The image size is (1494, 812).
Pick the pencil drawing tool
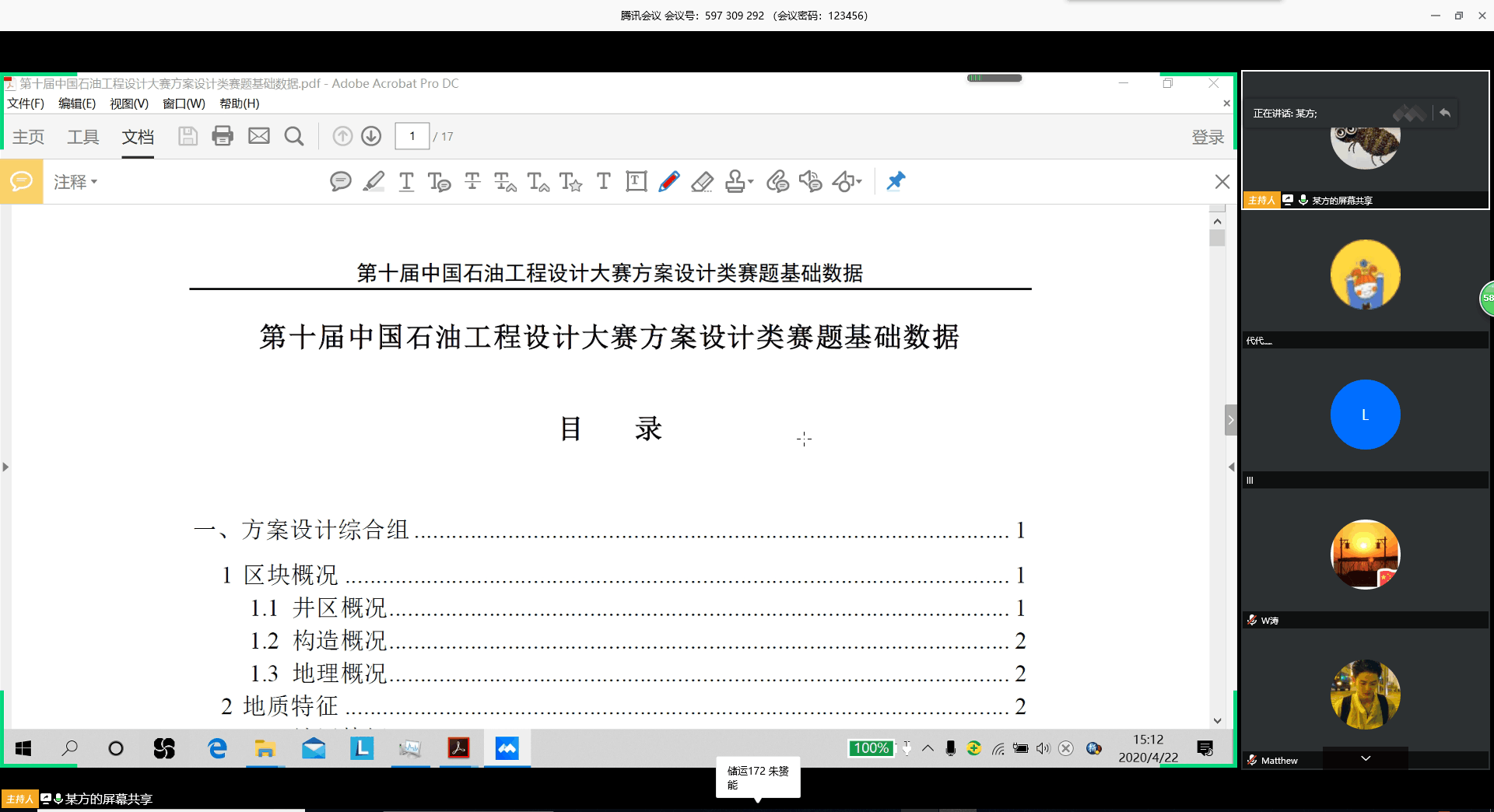(668, 182)
